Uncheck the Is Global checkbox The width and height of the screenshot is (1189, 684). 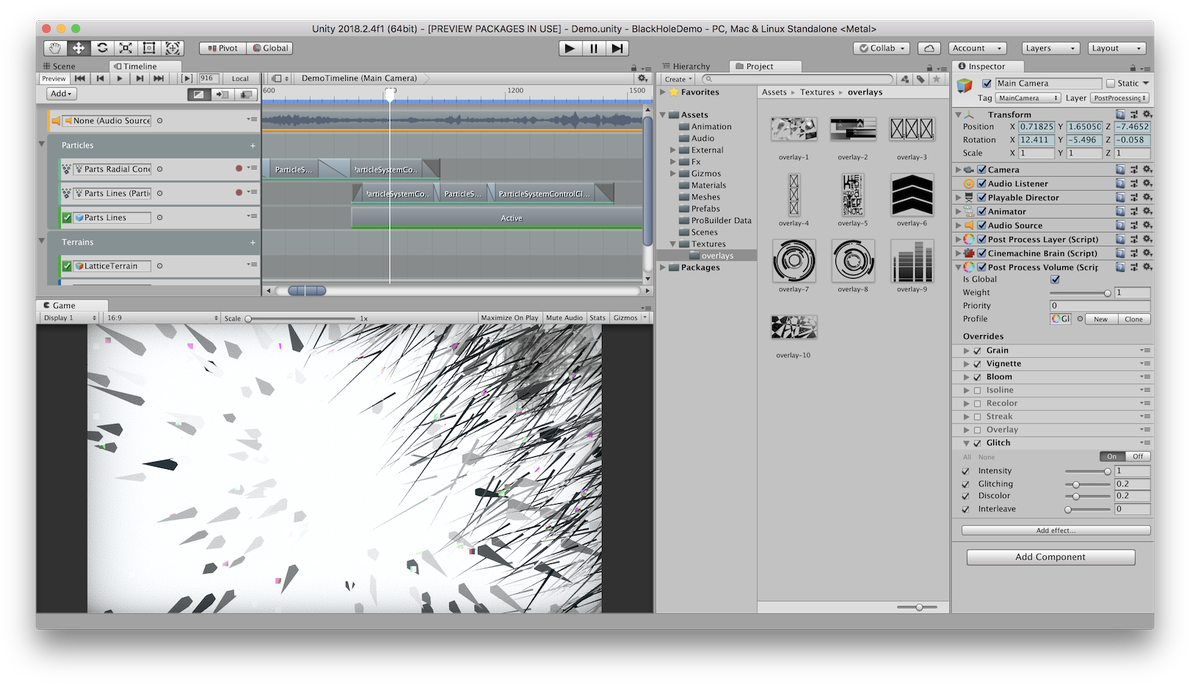(1055, 280)
